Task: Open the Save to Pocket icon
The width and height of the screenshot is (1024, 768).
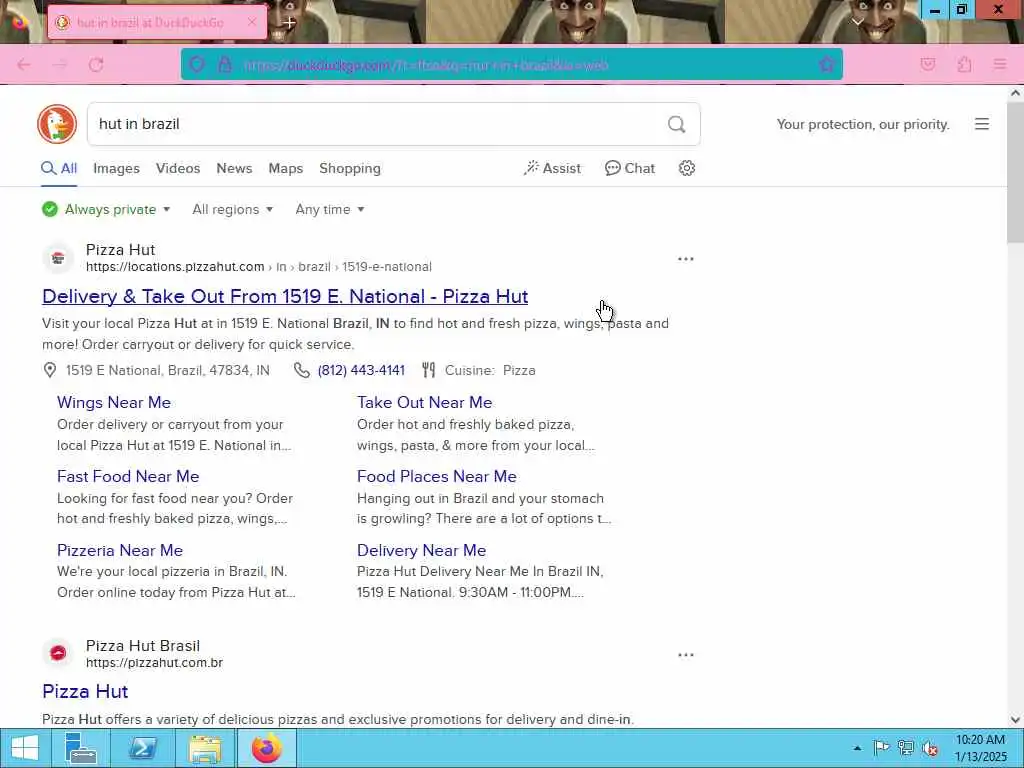Action: click(927, 65)
